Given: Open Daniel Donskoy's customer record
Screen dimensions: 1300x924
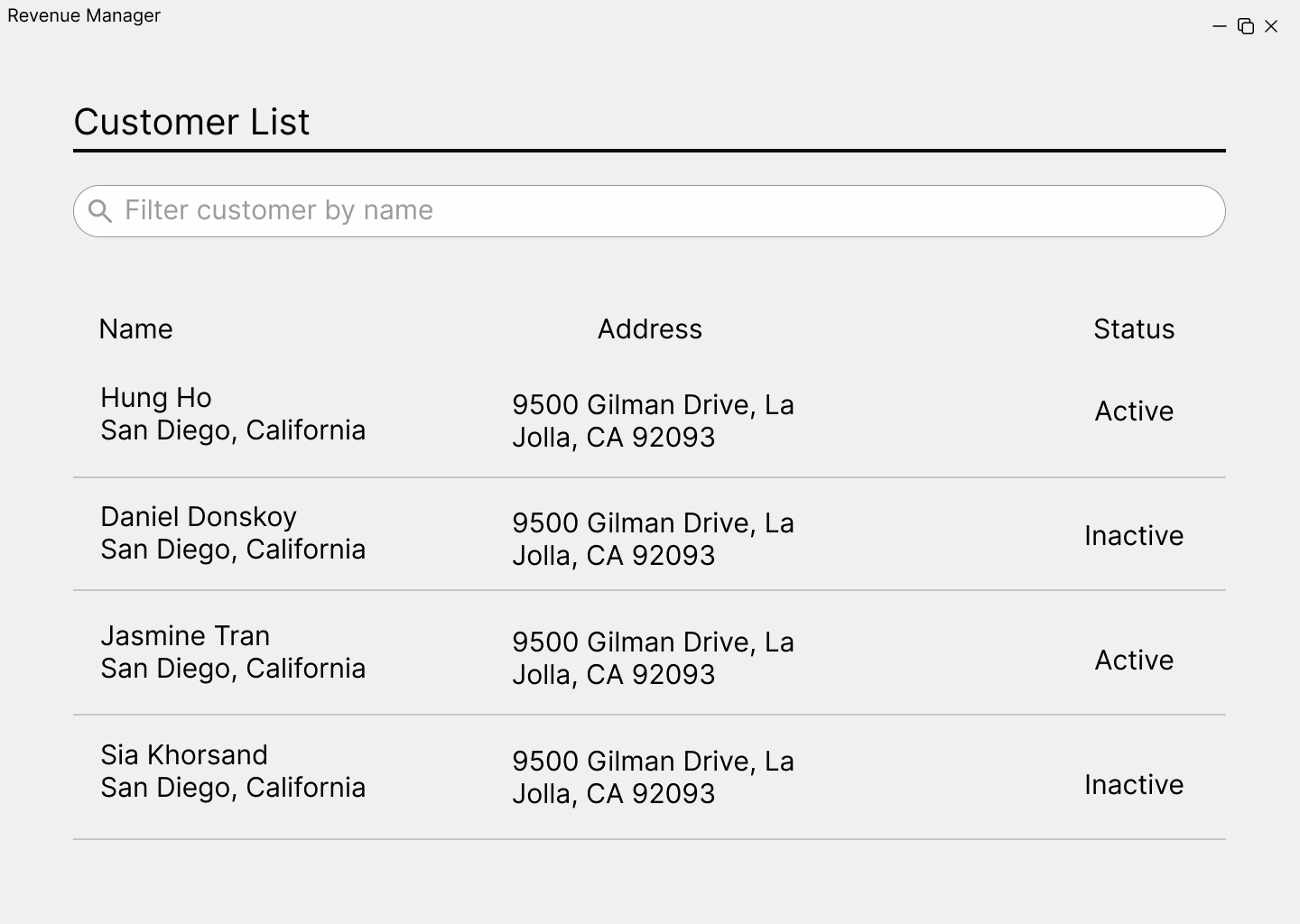Looking at the screenshot, I should point(199,517).
